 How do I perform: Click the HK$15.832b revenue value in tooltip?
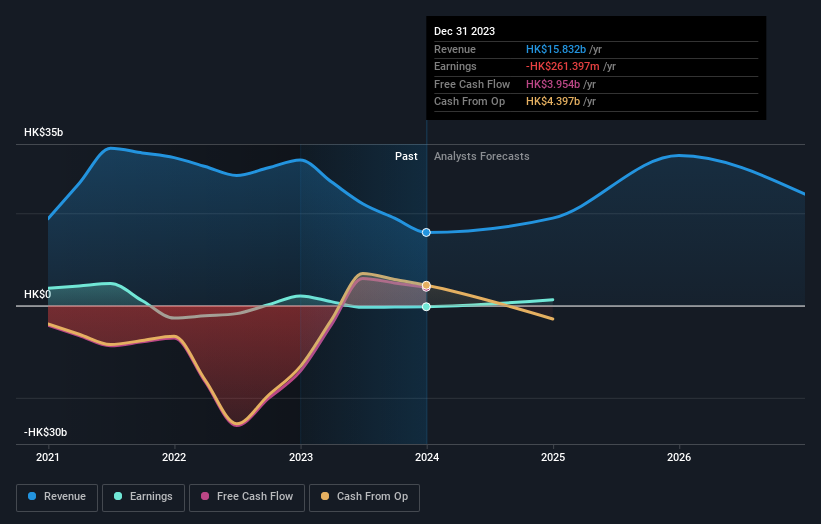coord(556,49)
